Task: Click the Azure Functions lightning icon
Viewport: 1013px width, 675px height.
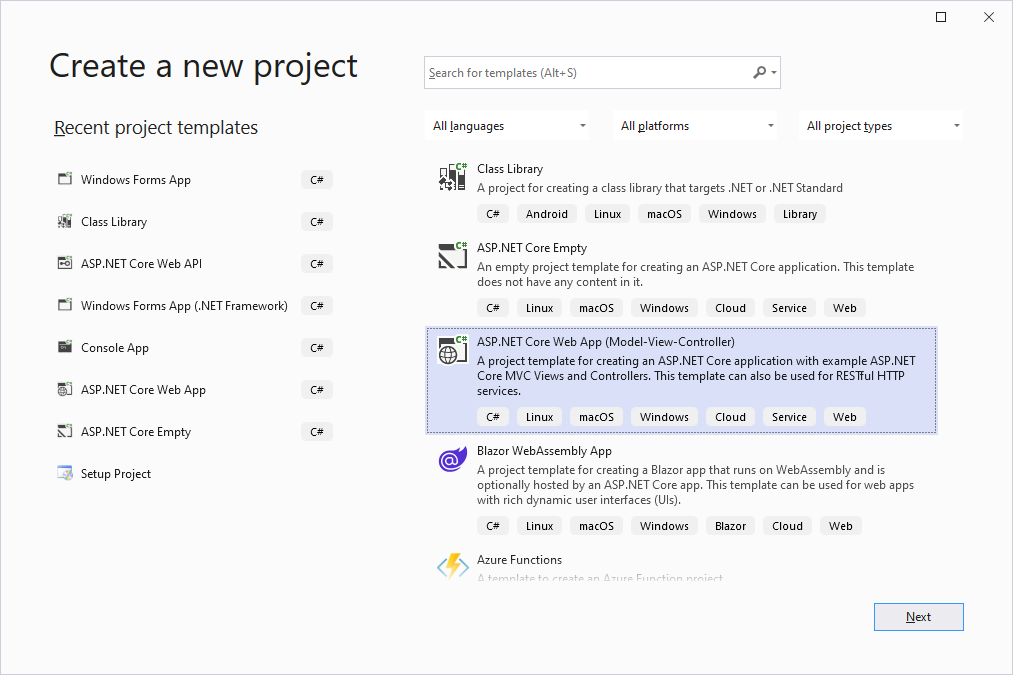Action: 452,566
